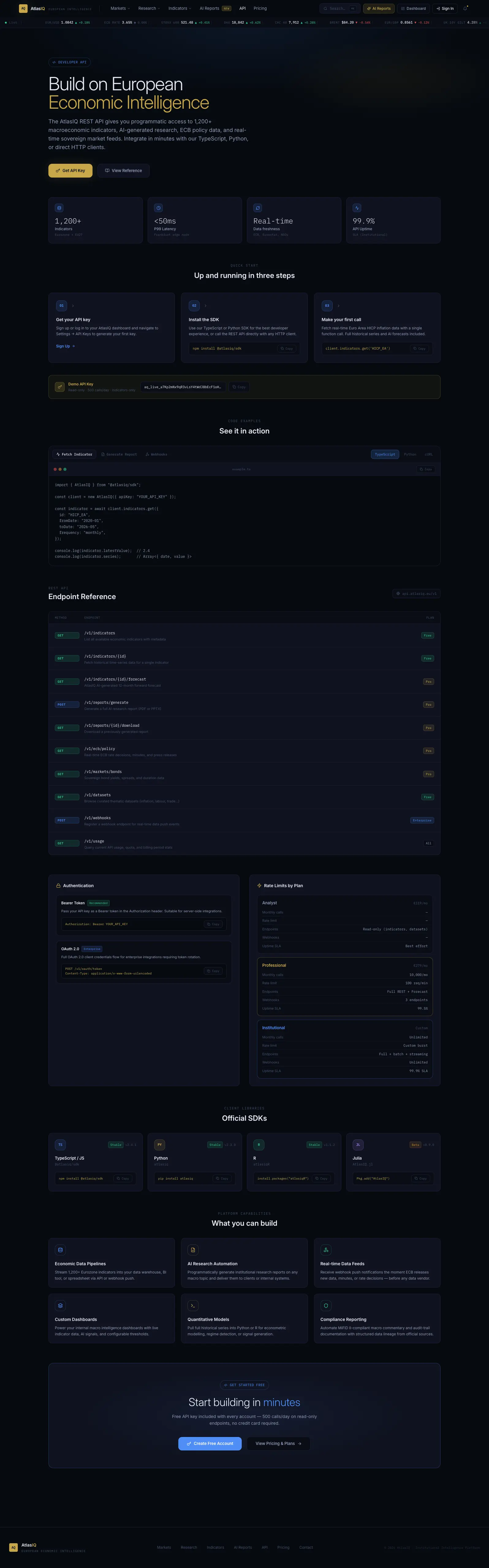Click the database icon on Indicators stat card
This screenshot has width=489, height=1568.
[x=59, y=208]
